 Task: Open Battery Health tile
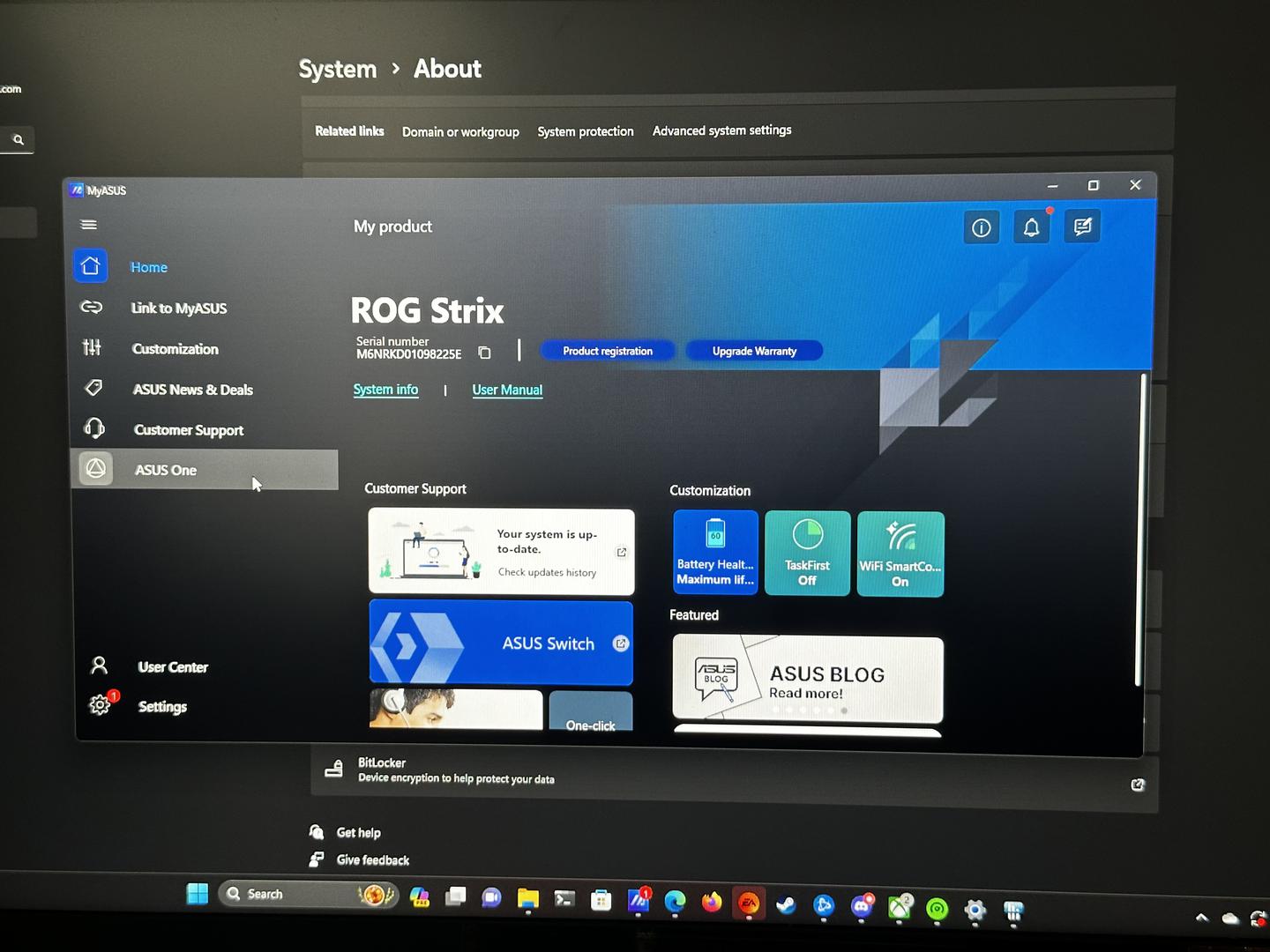(715, 552)
